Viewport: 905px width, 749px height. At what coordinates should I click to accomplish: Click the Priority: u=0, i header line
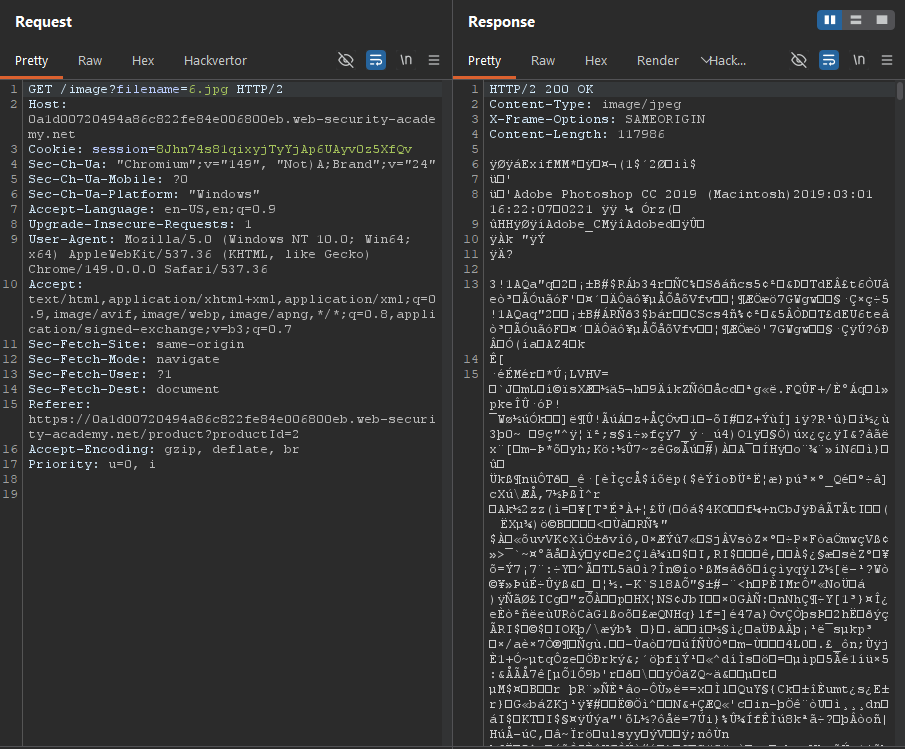[92, 465]
